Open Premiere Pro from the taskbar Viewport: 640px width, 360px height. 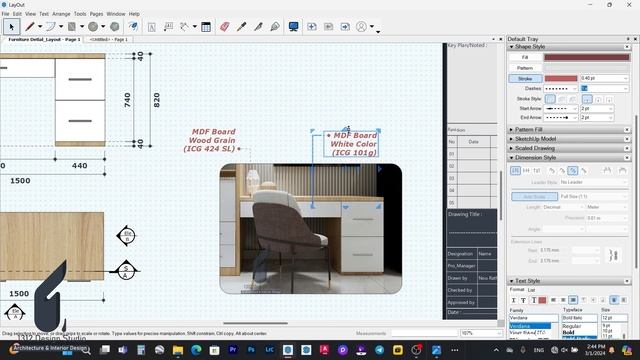(233, 350)
